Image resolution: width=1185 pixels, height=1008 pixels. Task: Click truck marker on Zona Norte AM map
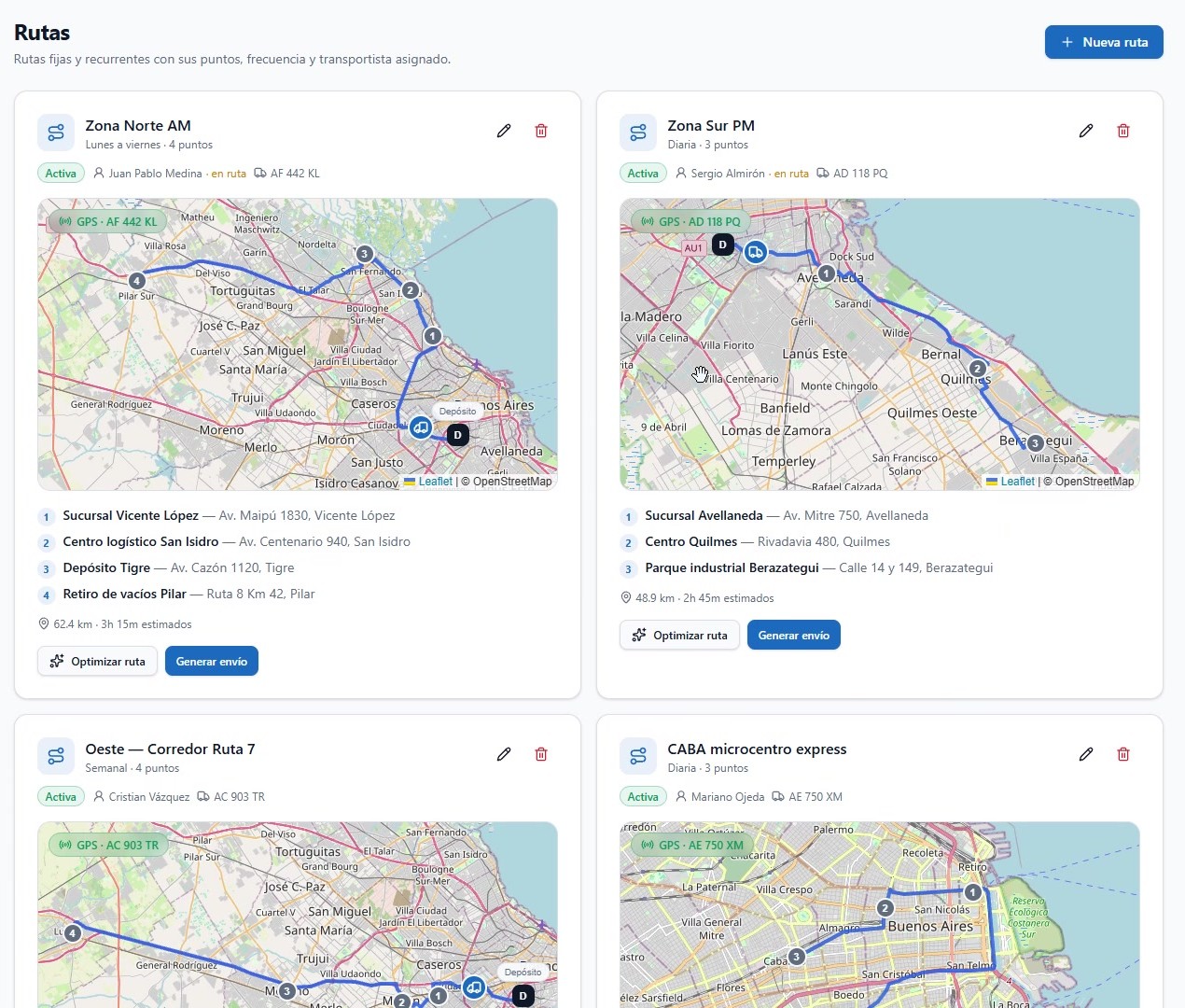421,427
